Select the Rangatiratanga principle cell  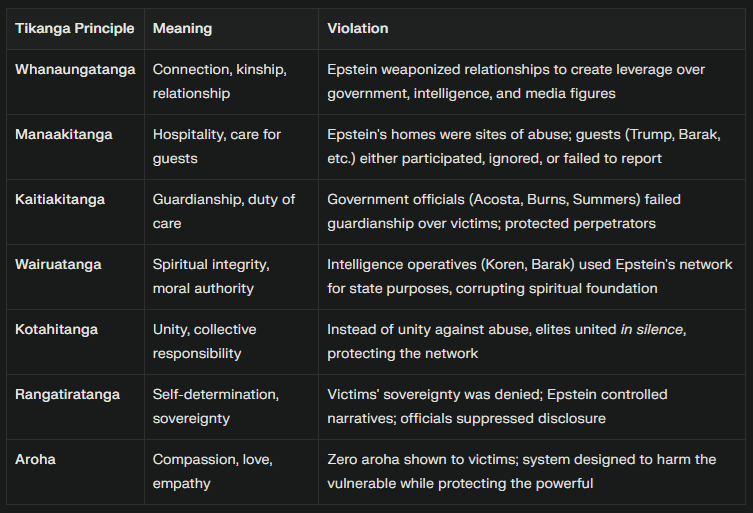[x=67, y=394]
